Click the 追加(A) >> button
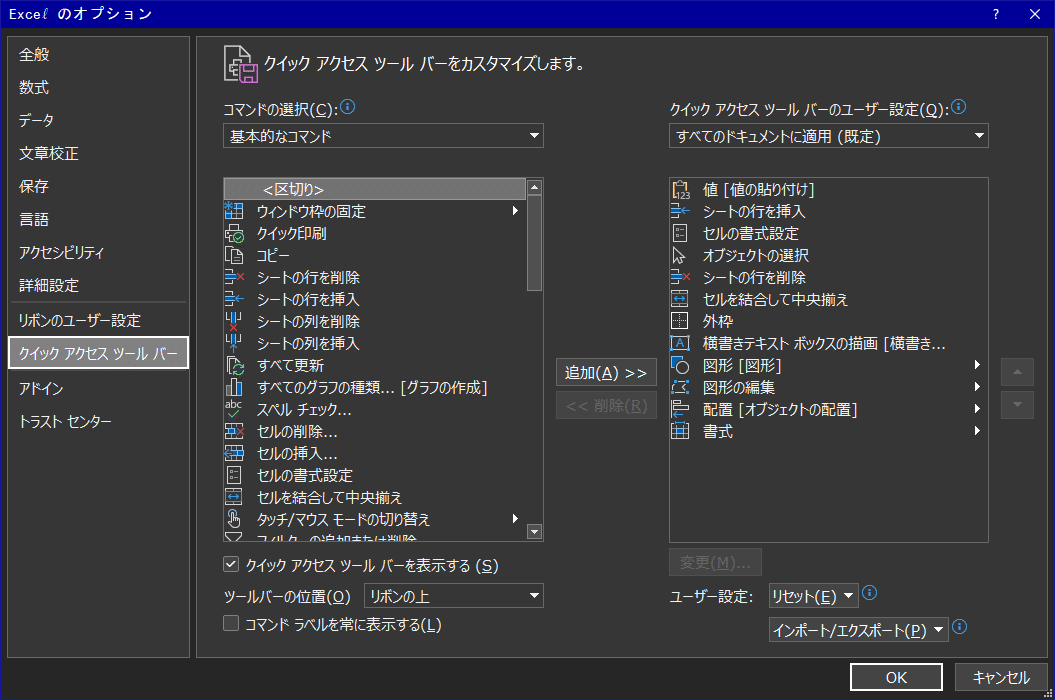1055x700 pixels. [606, 372]
